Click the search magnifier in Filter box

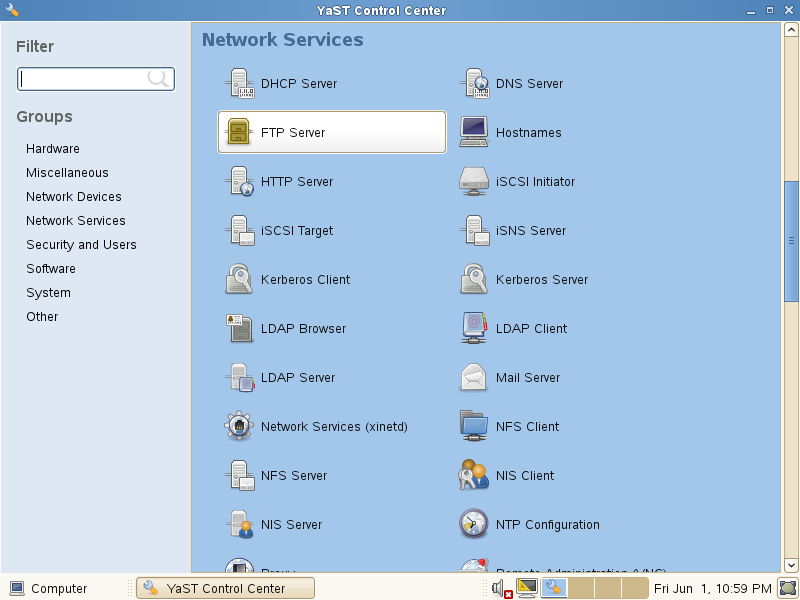click(158, 79)
